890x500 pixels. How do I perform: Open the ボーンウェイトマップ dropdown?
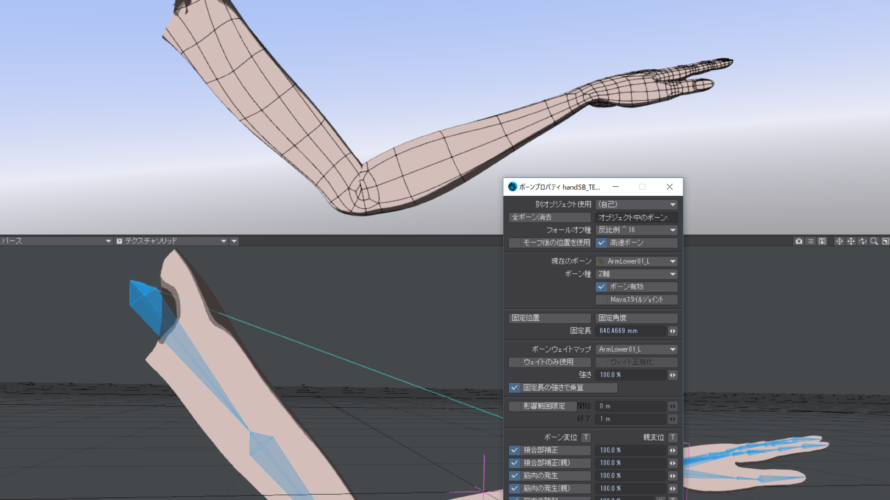click(636, 349)
